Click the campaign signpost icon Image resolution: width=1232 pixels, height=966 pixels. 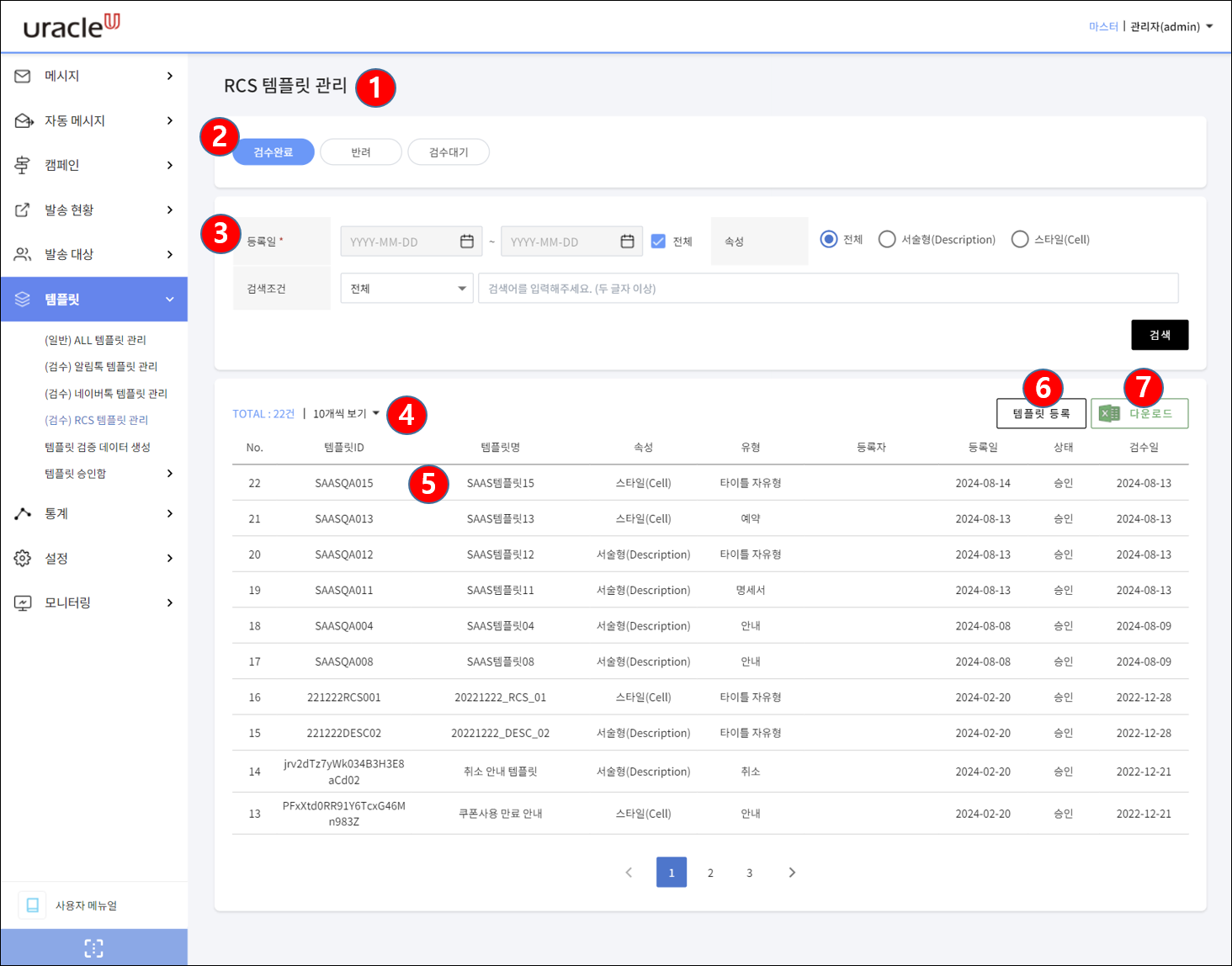(23, 165)
